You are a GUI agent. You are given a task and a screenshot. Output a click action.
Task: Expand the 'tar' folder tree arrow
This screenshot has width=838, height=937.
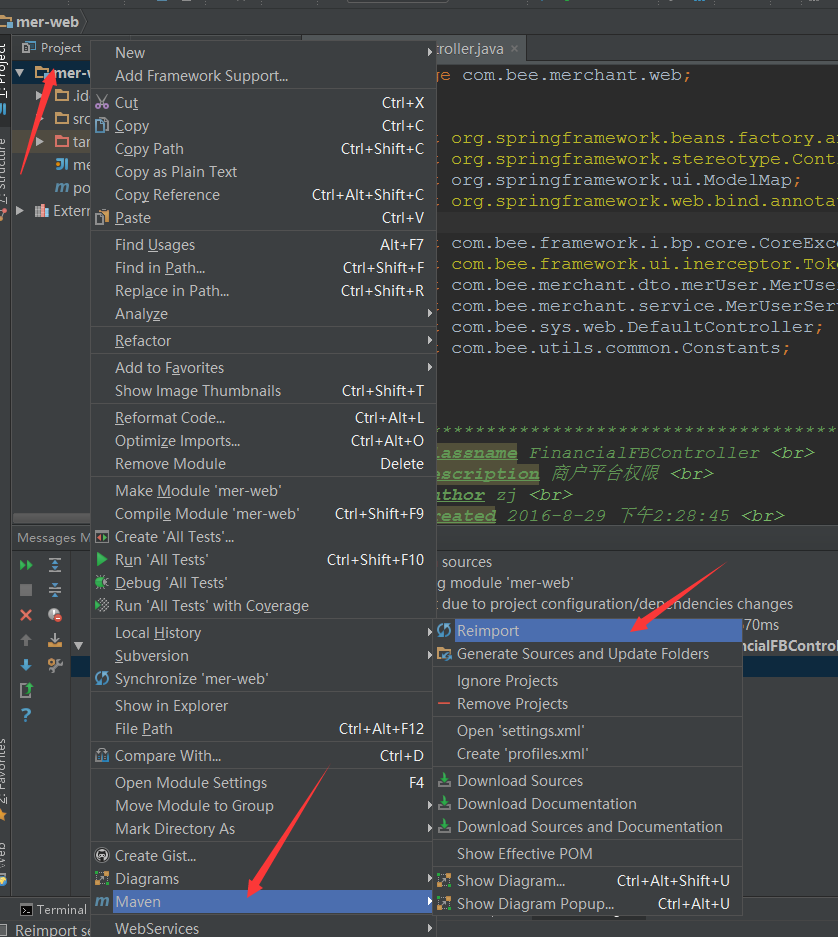(39, 142)
